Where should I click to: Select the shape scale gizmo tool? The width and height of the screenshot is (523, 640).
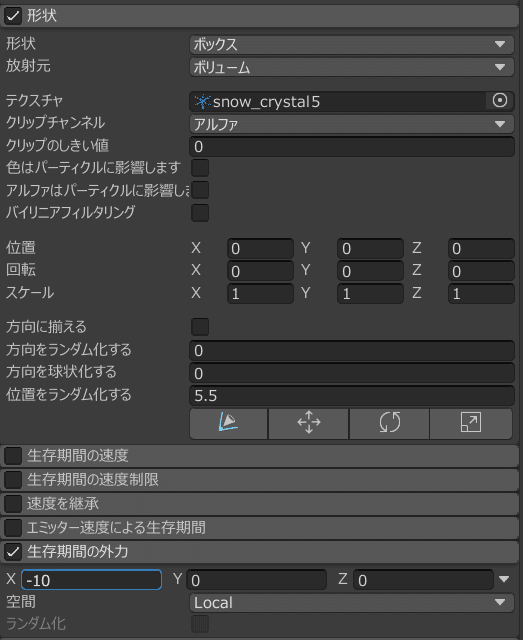pos(471,423)
